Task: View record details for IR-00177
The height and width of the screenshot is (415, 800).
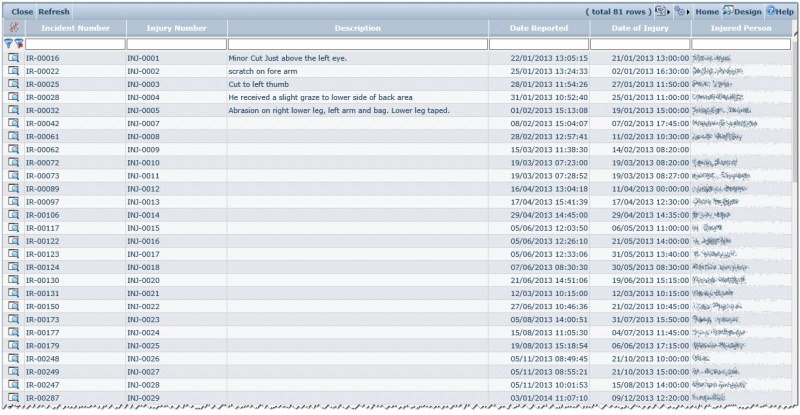Action: tap(13, 332)
